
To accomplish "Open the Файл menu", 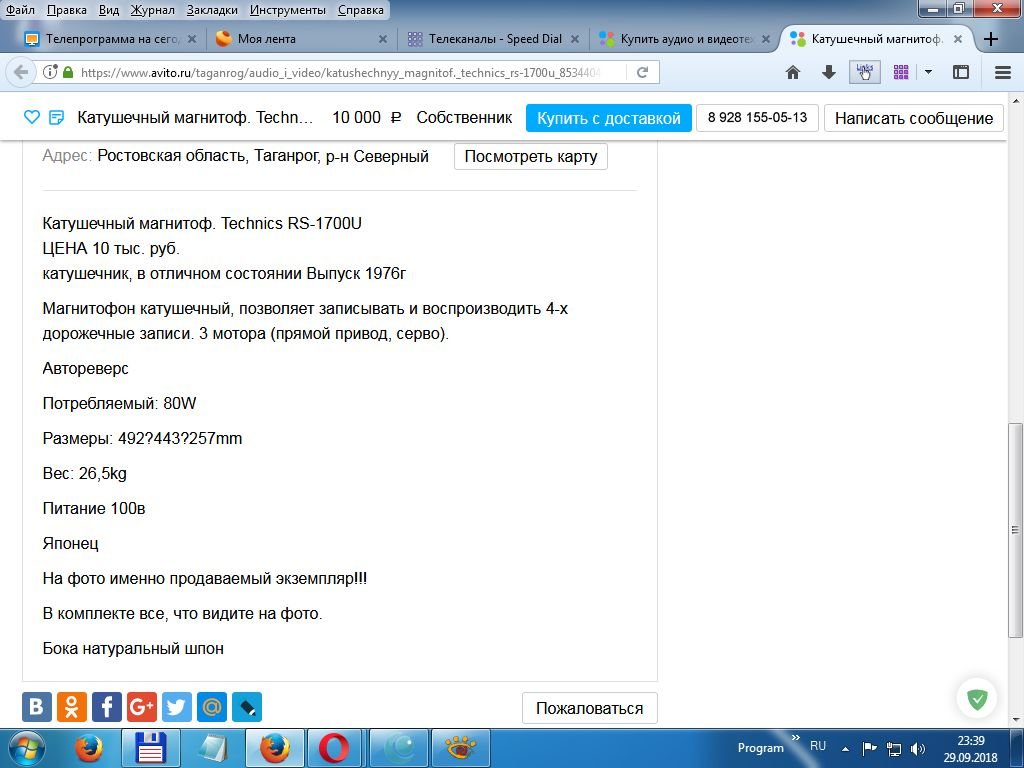I will [20, 10].
